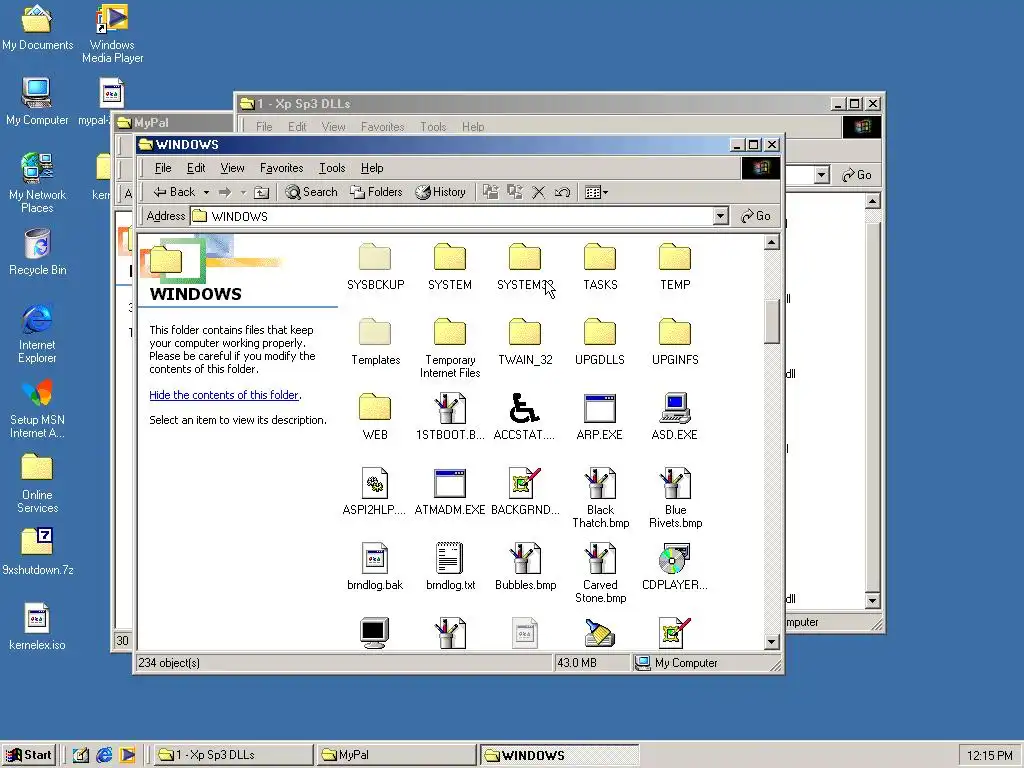
Task: Select the ACCSTAT accessibility file
Action: [524, 417]
